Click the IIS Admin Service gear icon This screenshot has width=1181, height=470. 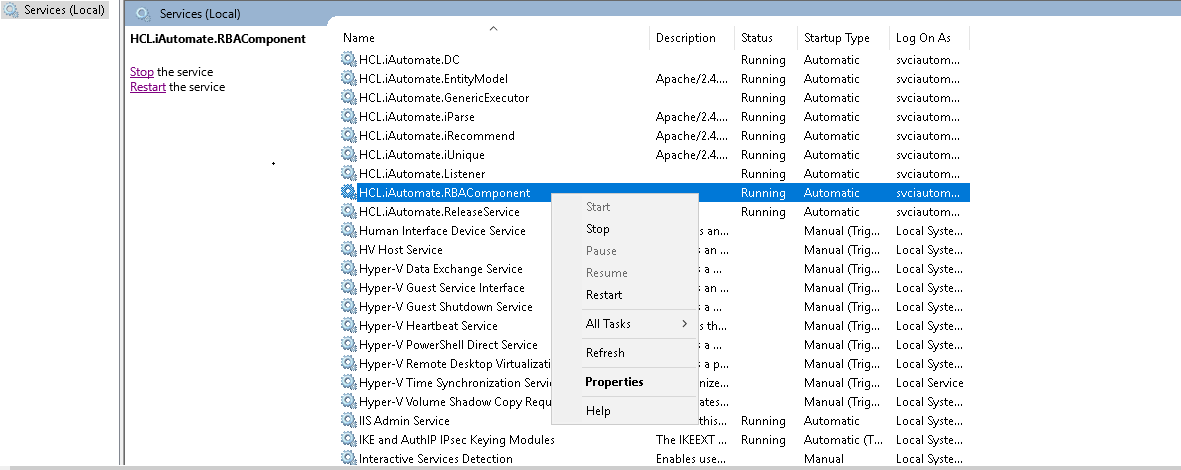348,421
